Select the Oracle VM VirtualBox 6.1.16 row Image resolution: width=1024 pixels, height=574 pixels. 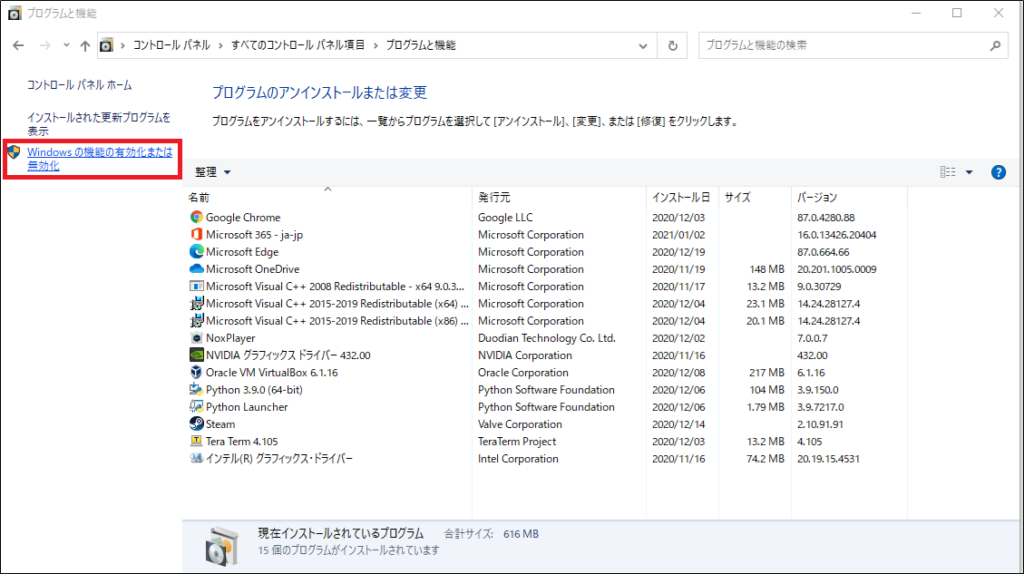[x=272, y=373]
